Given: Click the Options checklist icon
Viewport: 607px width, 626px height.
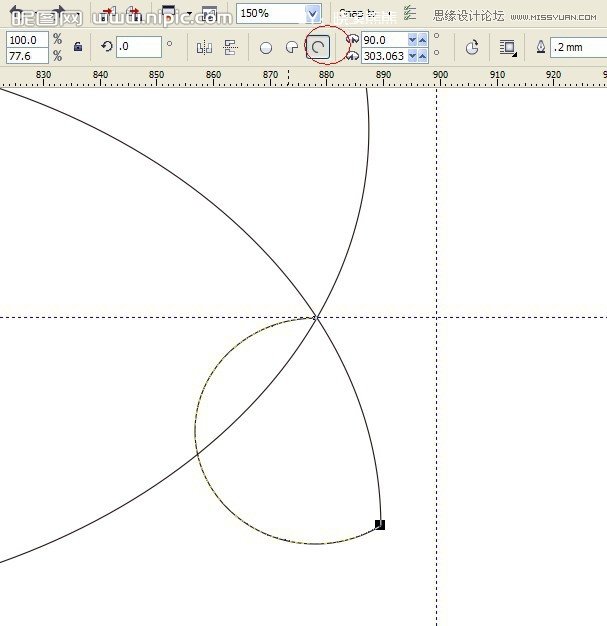Looking at the screenshot, I should (x=410, y=13).
